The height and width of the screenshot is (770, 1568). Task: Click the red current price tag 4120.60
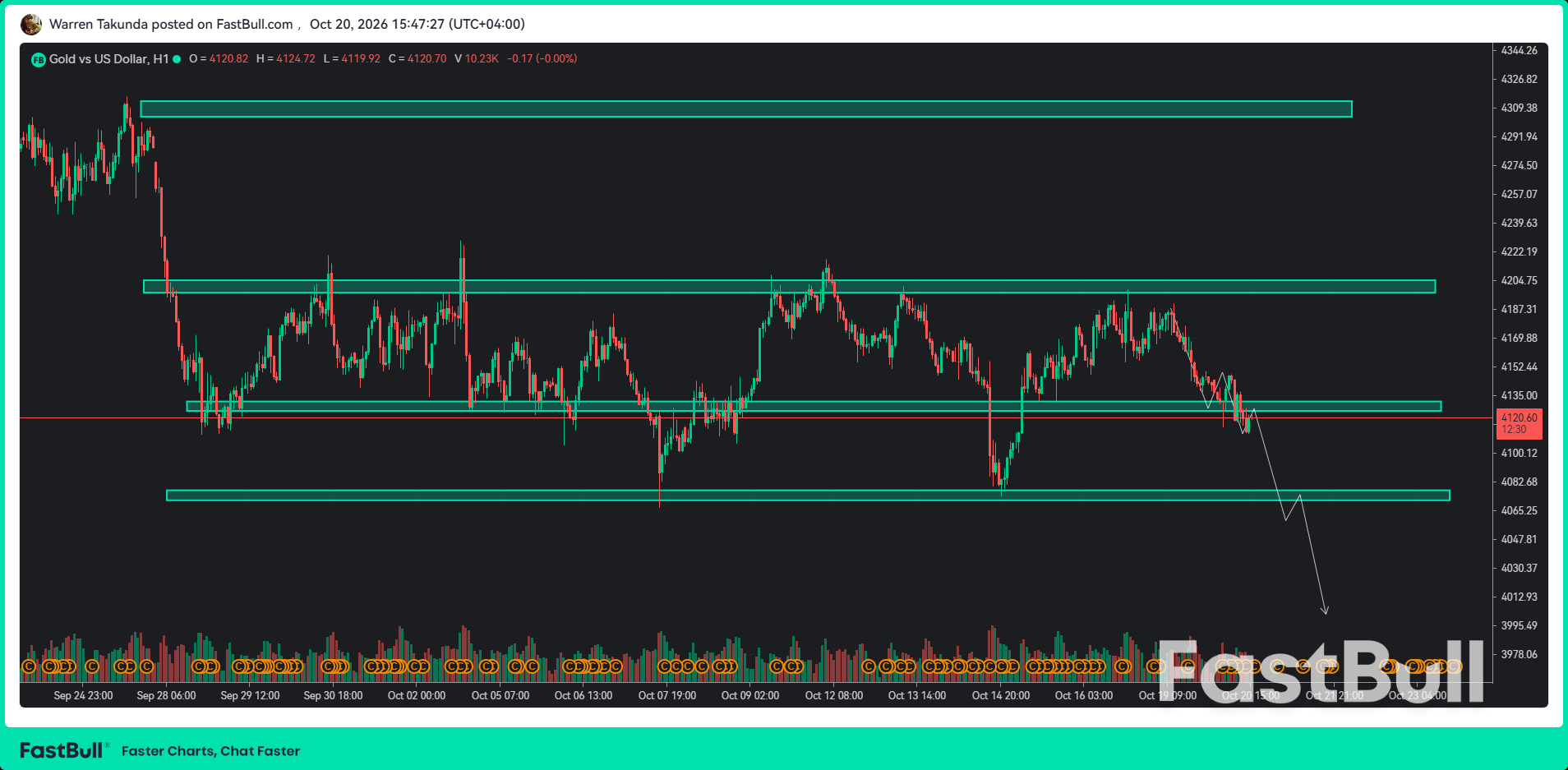tap(1520, 423)
